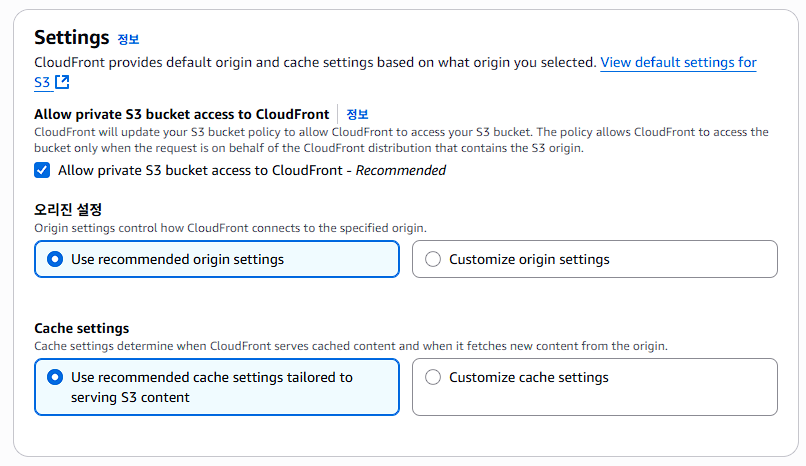The height and width of the screenshot is (466, 806).
Task: Click the 정보 link next to Settings heading
Action: (x=128, y=40)
